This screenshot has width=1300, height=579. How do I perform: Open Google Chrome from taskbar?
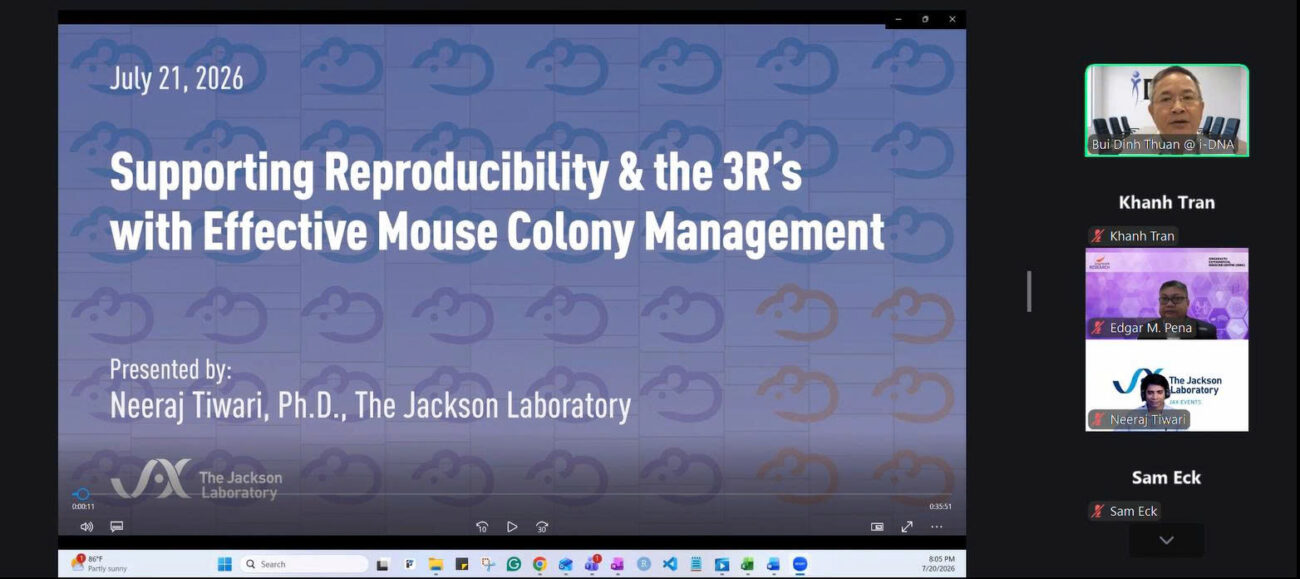[539, 564]
